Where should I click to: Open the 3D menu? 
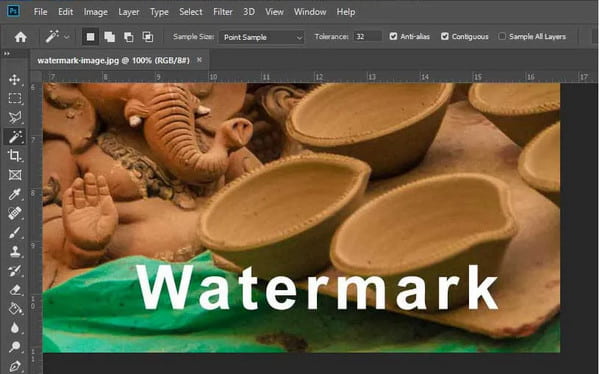249,12
